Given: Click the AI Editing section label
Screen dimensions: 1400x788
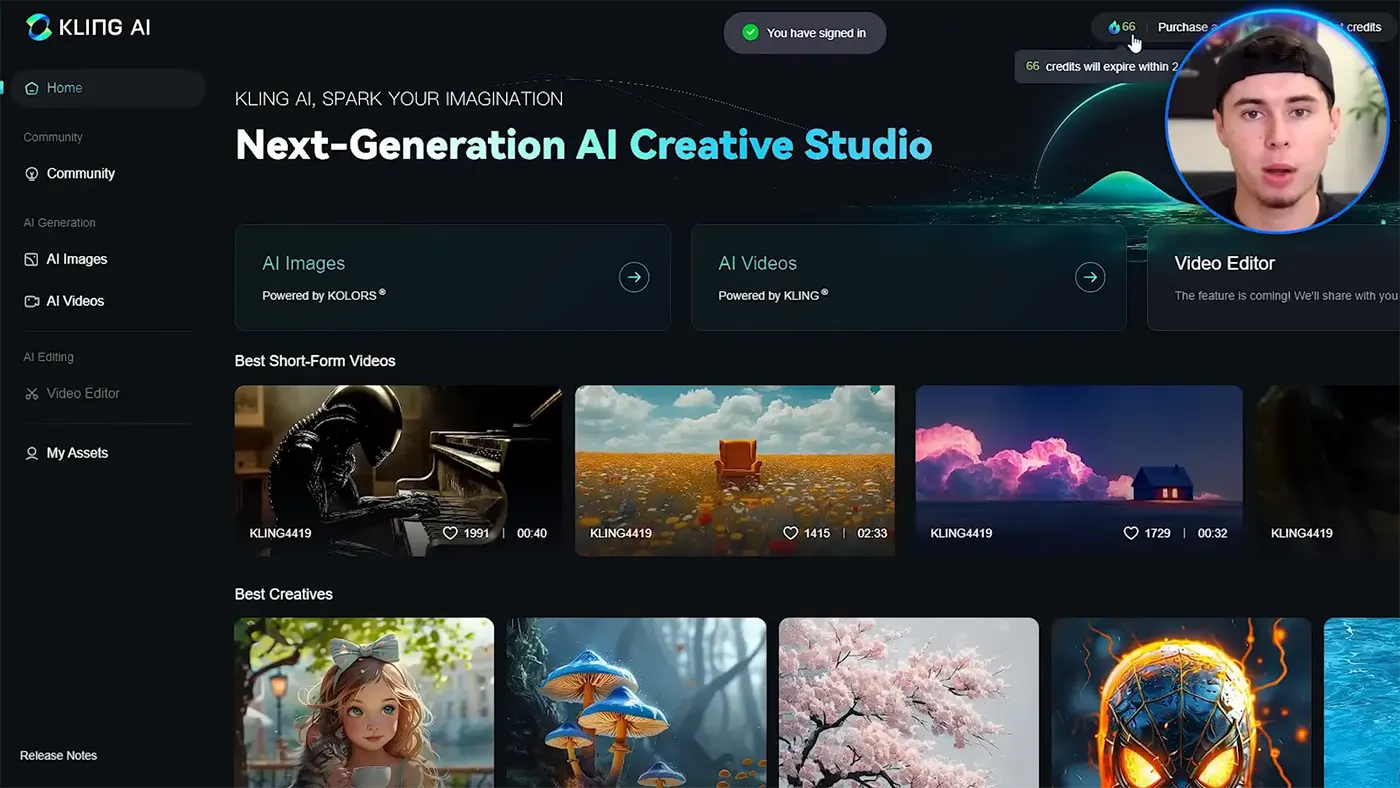Looking at the screenshot, I should pos(49,357).
